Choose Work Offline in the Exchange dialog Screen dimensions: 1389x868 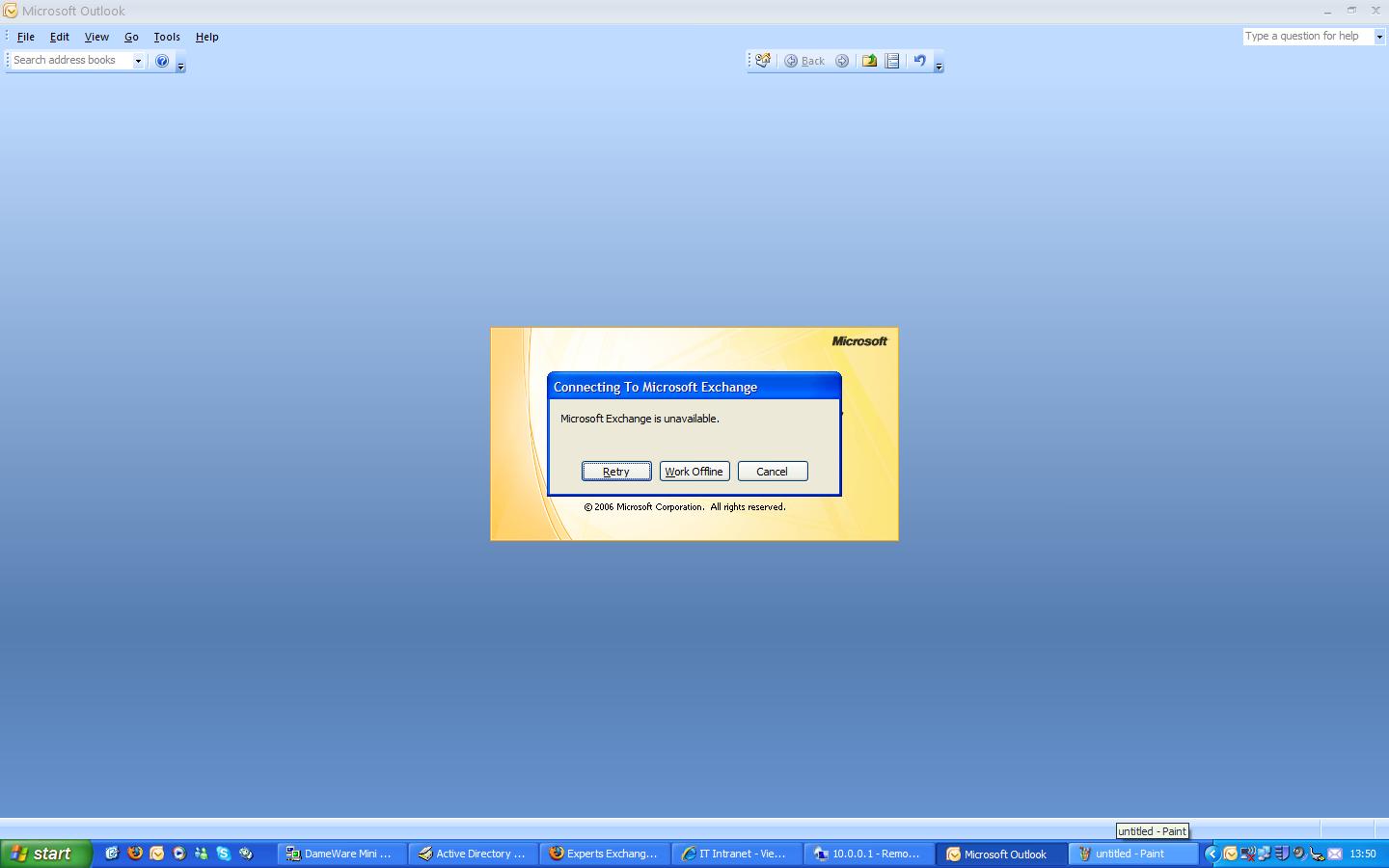[694, 472]
